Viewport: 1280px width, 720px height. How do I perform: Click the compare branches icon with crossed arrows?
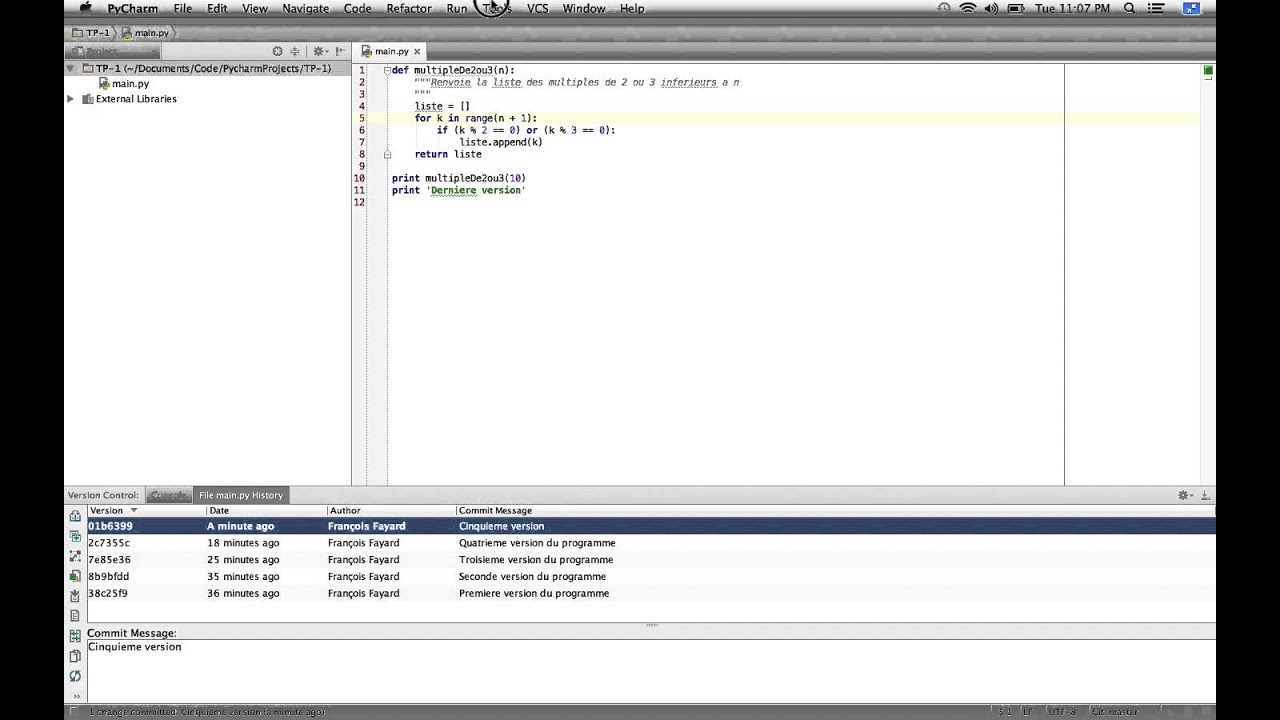click(75, 556)
